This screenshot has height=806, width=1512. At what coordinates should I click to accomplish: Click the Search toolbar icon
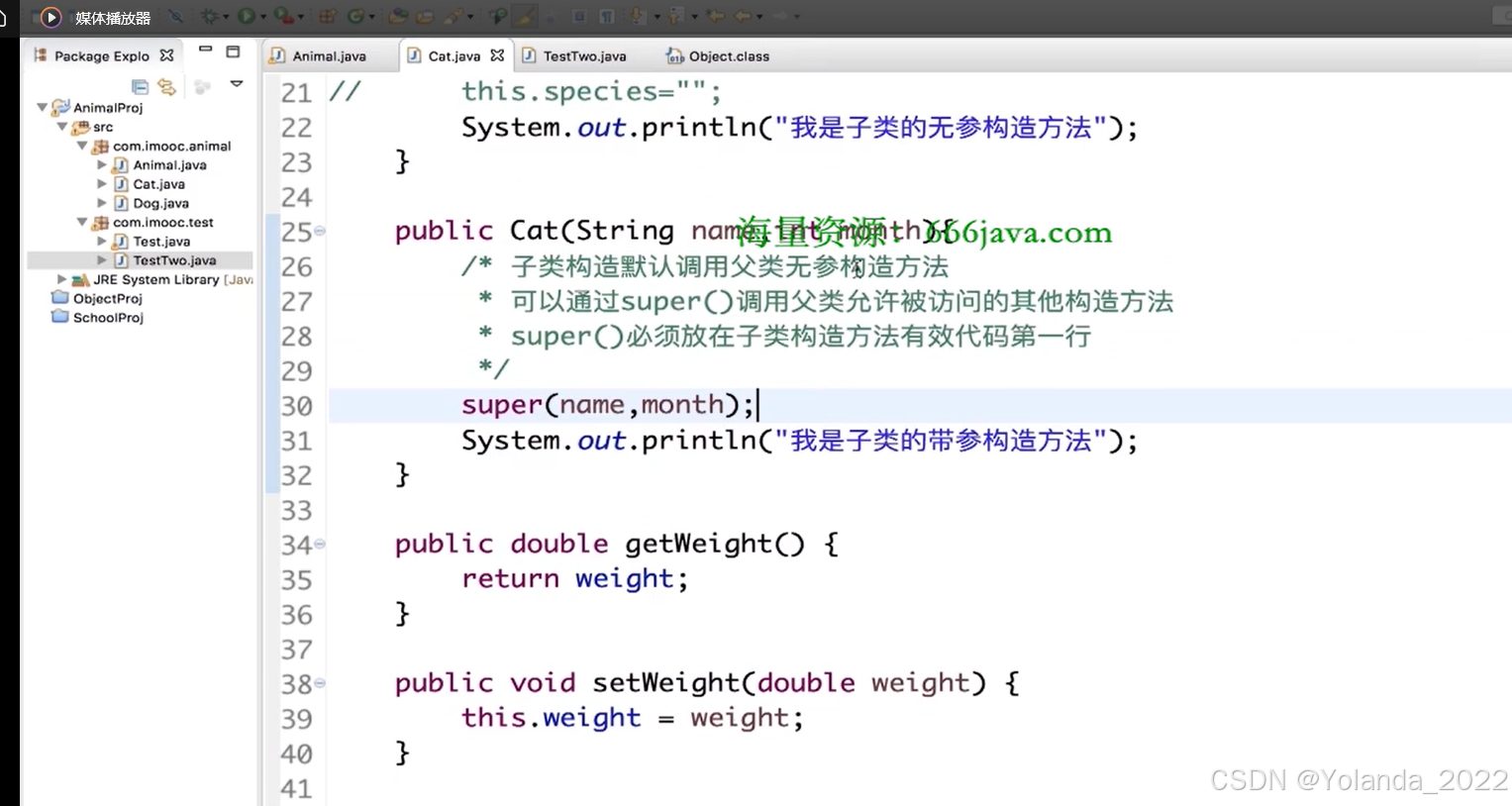click(x=454, y=17)
